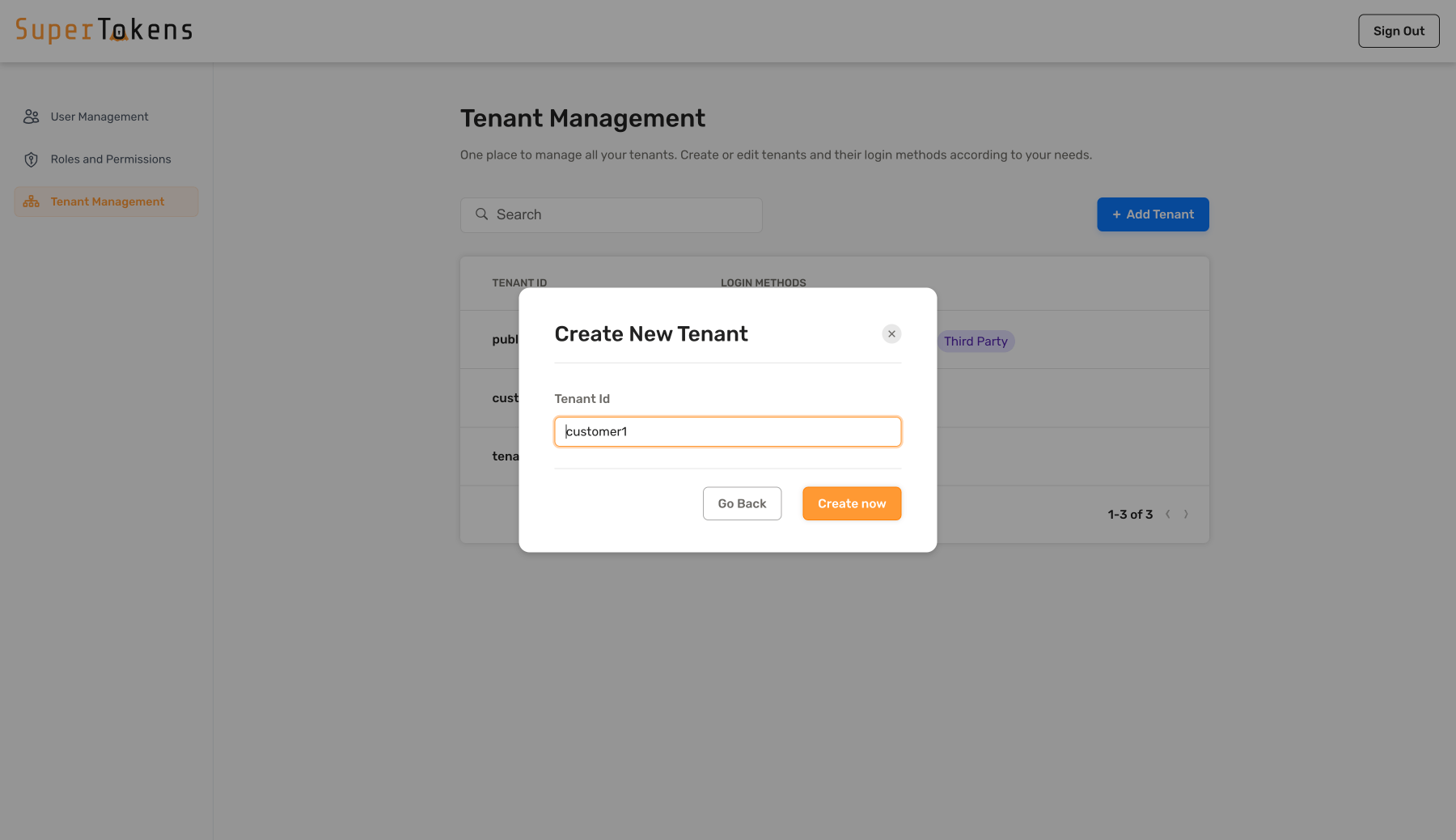
Task: Click the Go Back button
Action: tap(742, 503)
